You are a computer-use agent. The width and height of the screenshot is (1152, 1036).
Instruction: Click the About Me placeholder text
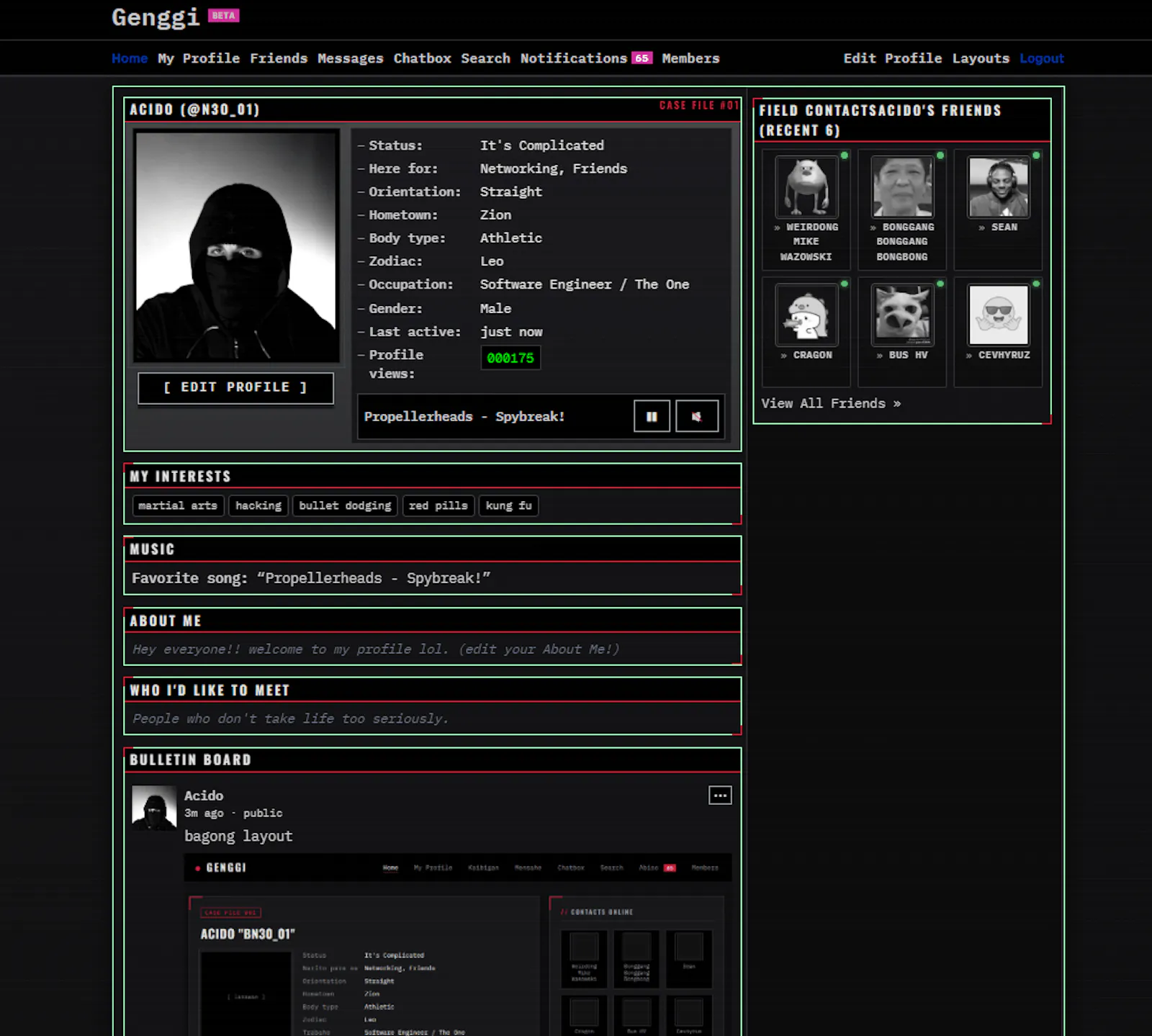pyautogui.click(x=375, y=649)
